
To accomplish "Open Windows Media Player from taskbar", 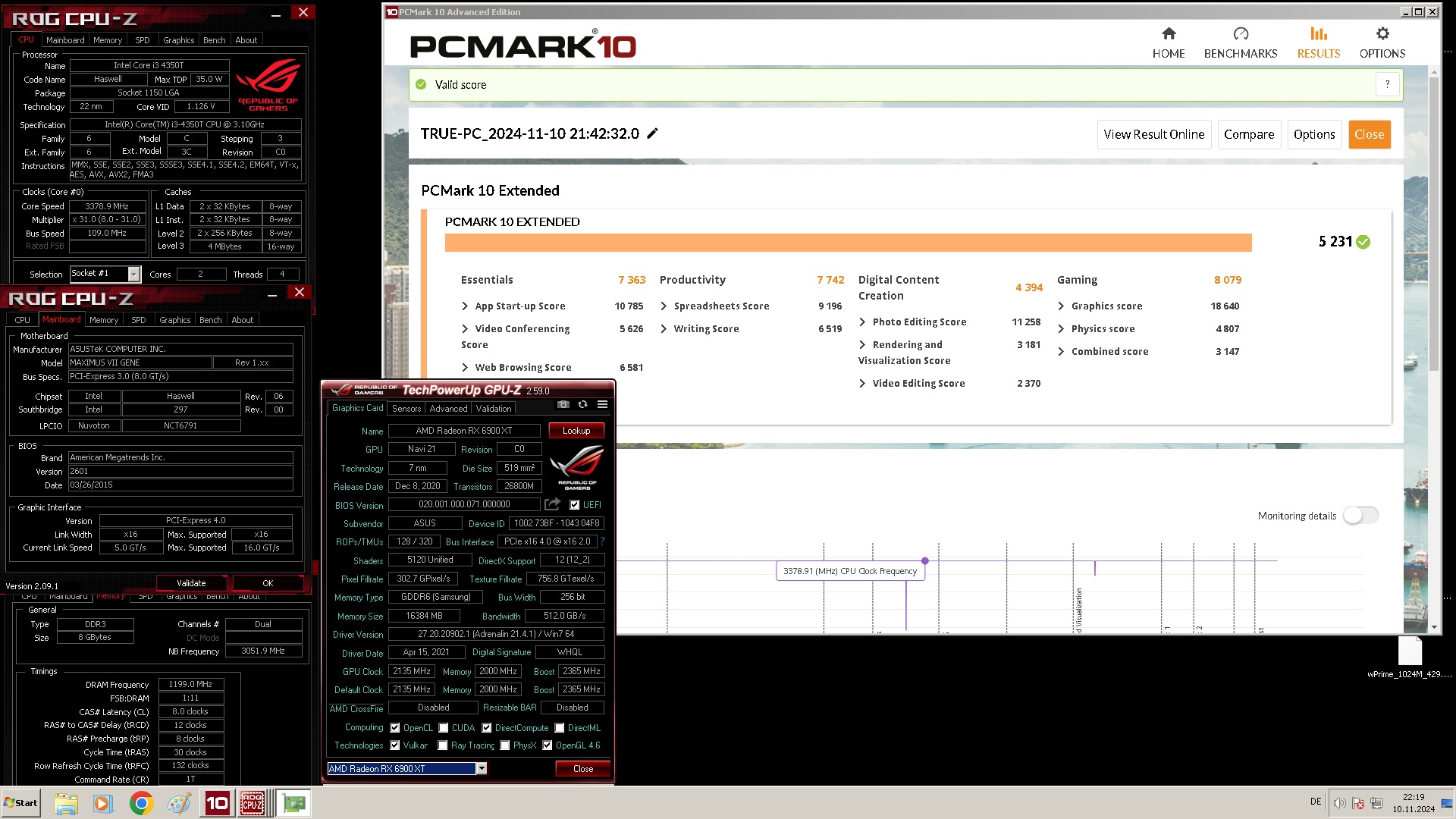I will (103, 803).
